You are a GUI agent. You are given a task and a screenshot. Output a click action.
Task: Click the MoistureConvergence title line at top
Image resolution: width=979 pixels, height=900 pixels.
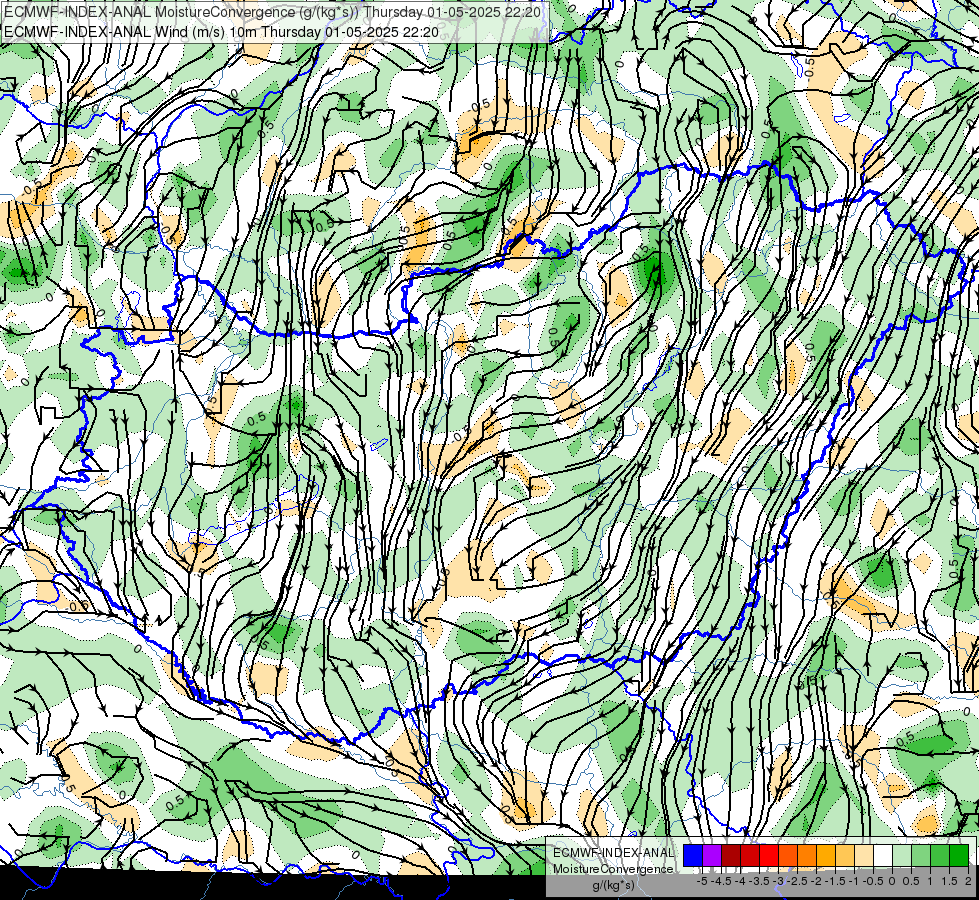(x=273, y=12)
